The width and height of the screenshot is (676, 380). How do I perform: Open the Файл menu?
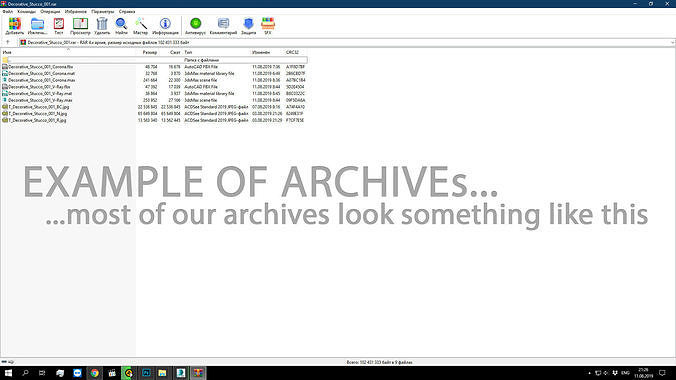(x=7, y=12)
